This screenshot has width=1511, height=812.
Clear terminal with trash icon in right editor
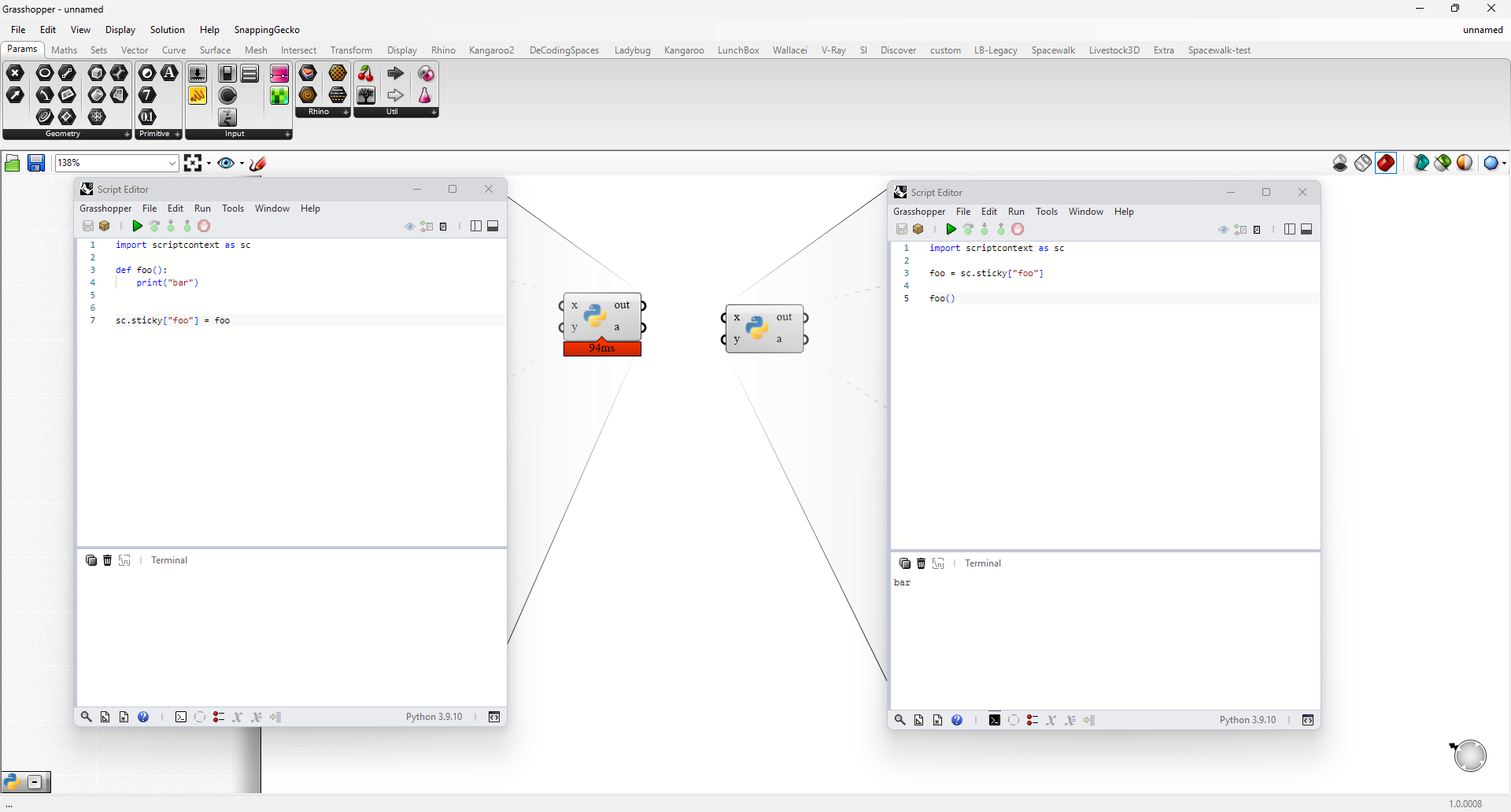tap(922, 563)
